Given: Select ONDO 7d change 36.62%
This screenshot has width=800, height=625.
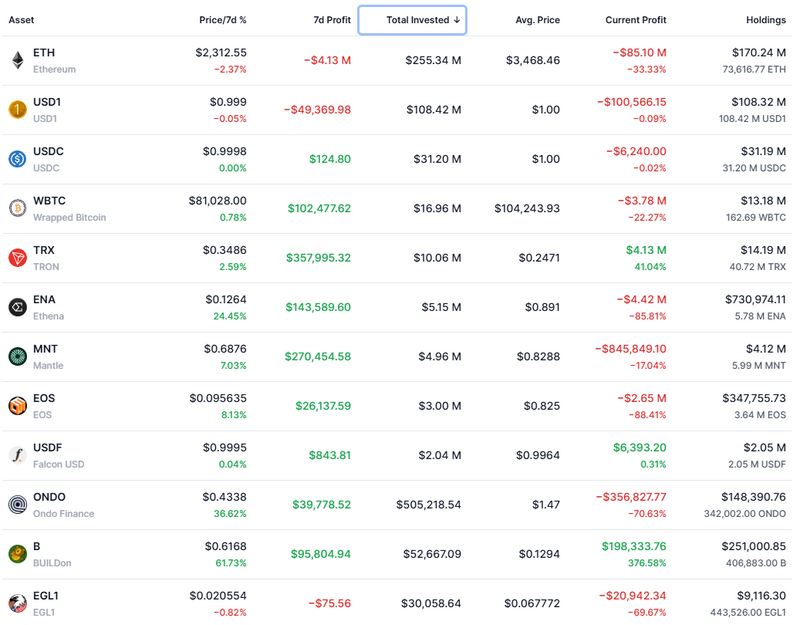Looking at the screenshot, I should [230, 514].
